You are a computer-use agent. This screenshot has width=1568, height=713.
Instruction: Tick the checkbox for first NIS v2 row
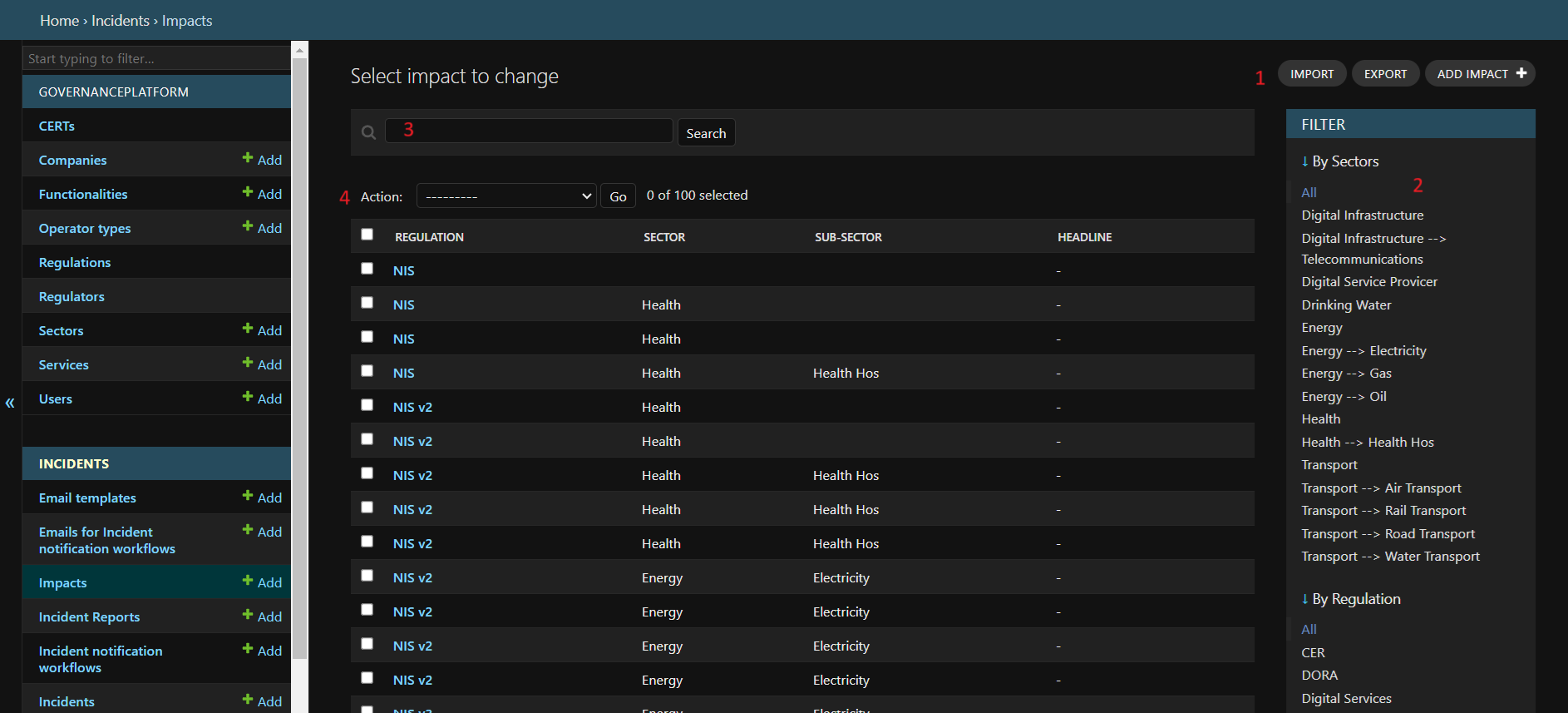pos(367,405)
